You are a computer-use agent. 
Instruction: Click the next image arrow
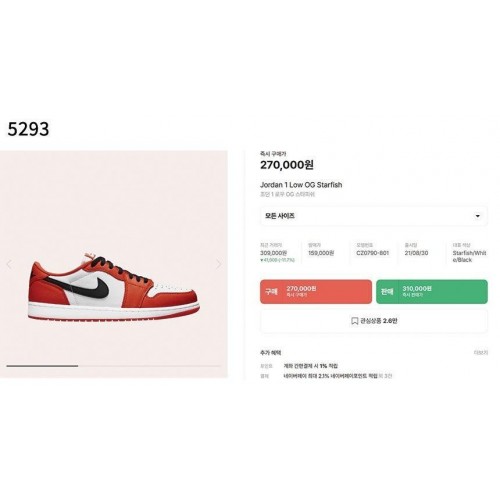point(219,264)
